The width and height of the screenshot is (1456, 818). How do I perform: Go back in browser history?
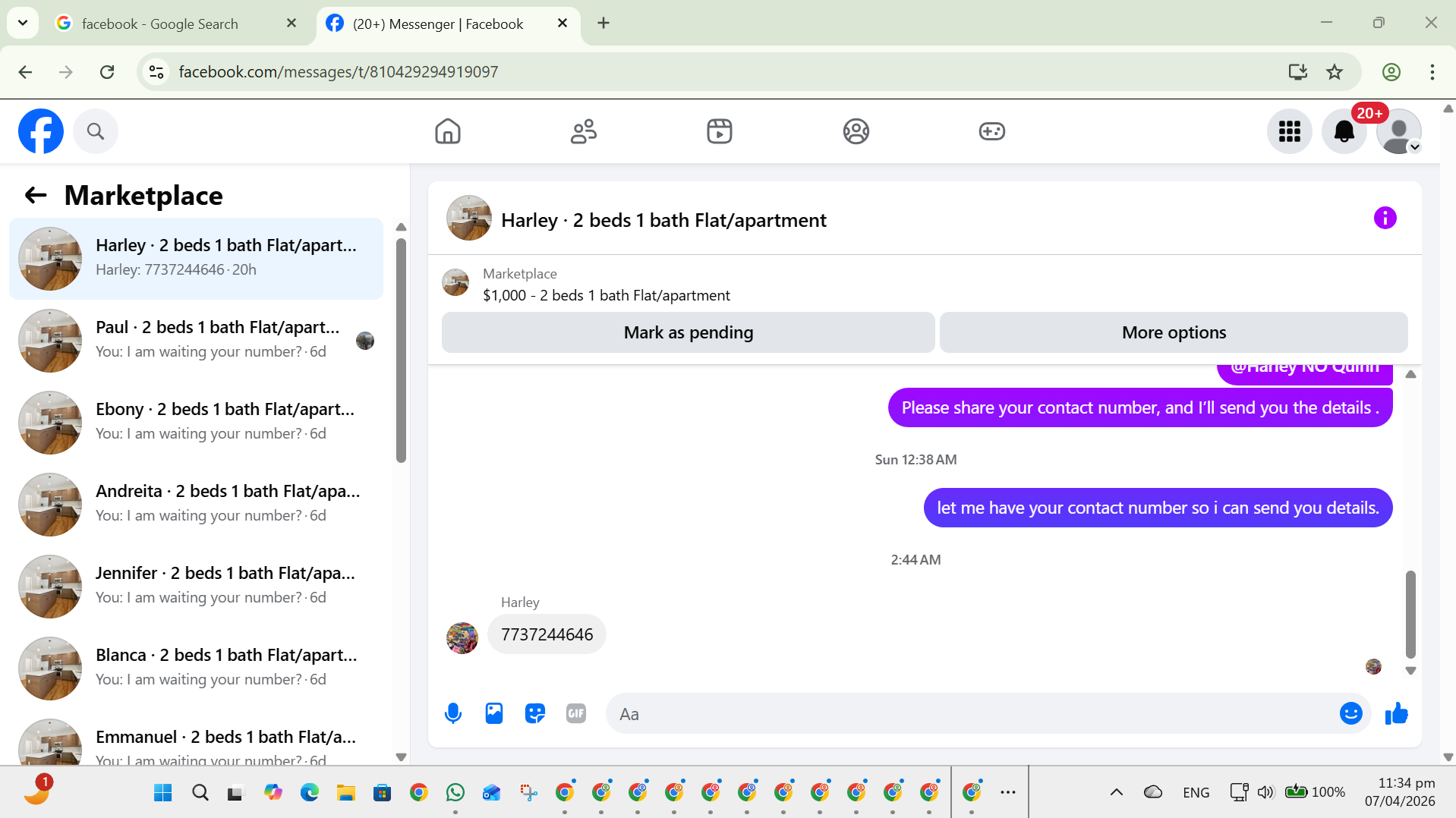pos(25,72)
